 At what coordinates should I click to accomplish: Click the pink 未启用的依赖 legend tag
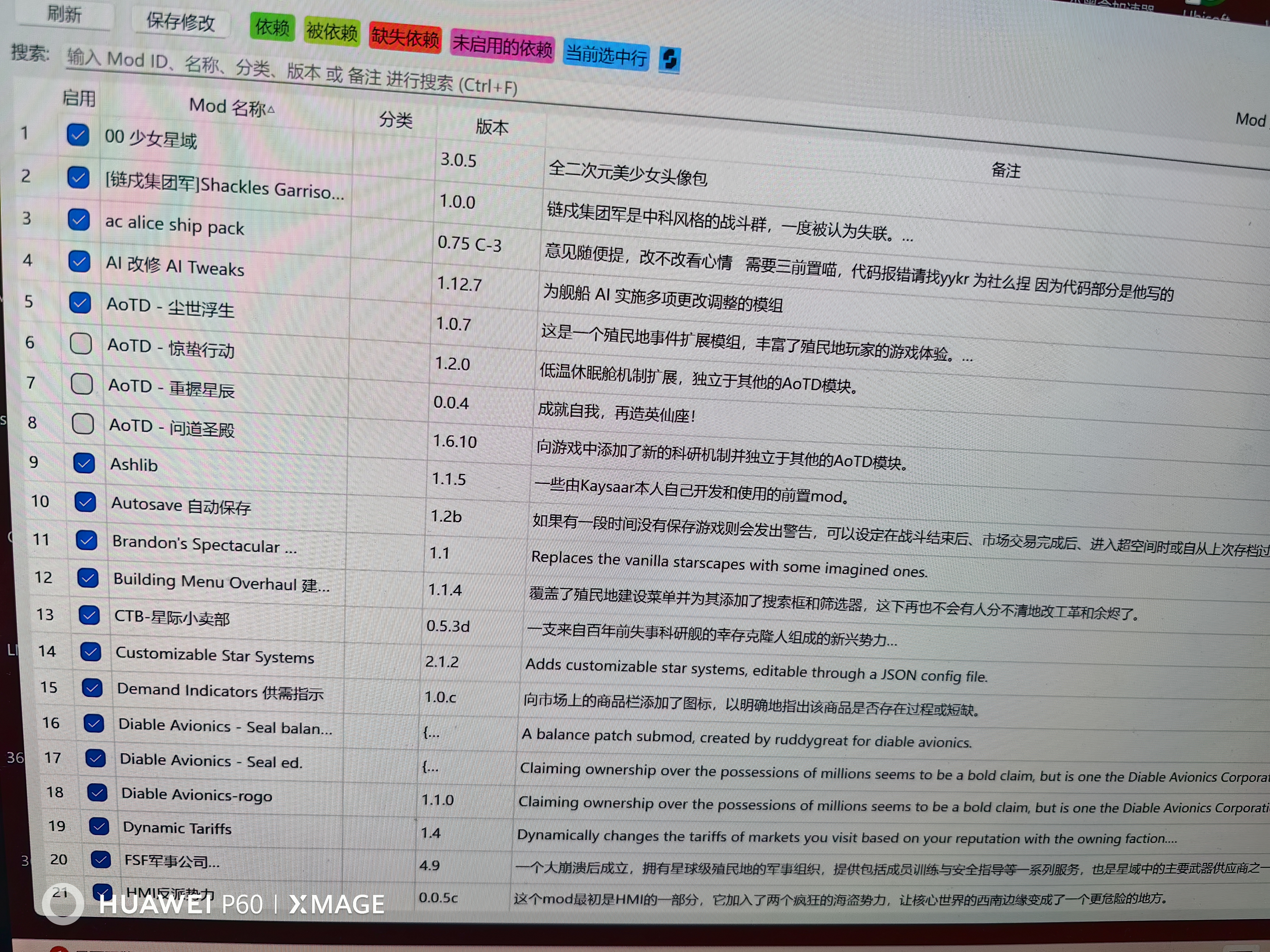(x=502, y=46)
